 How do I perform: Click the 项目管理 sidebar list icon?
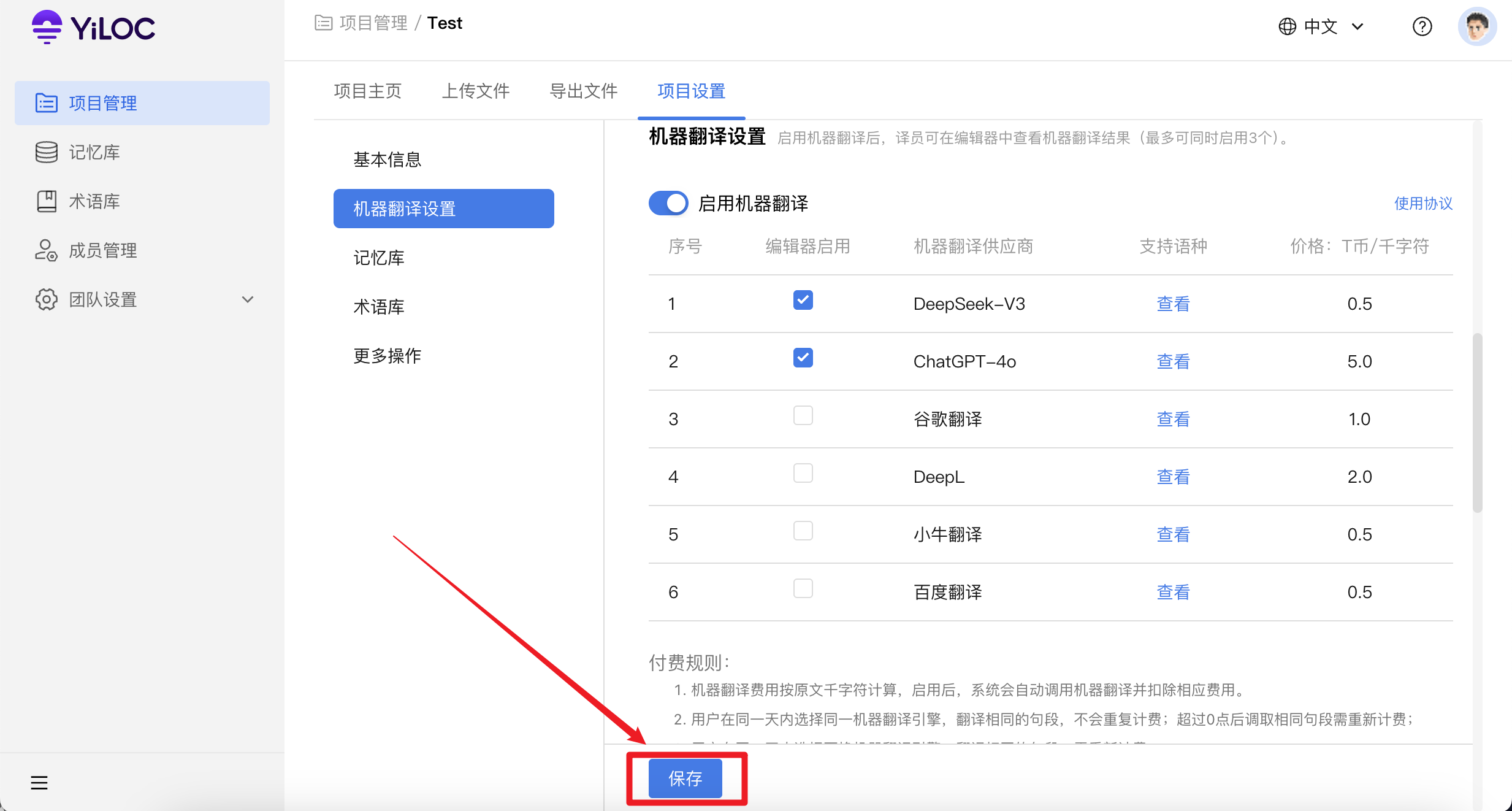click(47, 103)
